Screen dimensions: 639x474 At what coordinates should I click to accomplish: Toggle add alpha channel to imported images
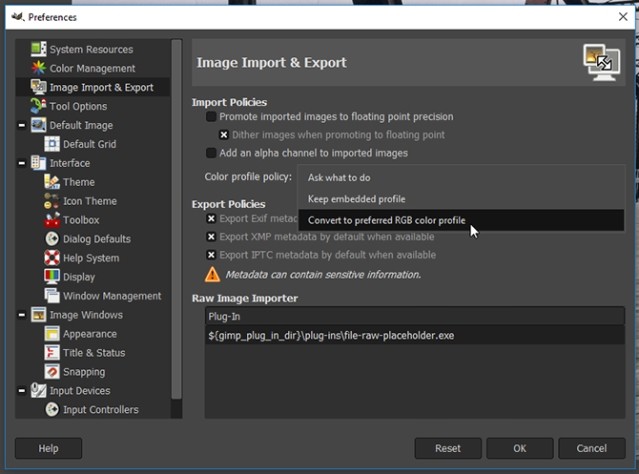pyautogui.click(x=211, y=153)
